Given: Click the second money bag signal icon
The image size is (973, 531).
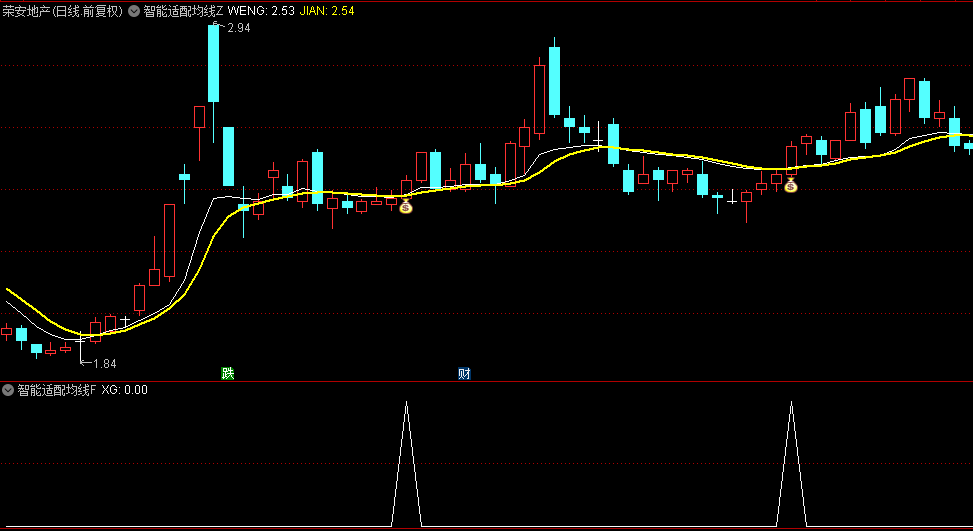Looking at the screenshot, I should (791, 184).
